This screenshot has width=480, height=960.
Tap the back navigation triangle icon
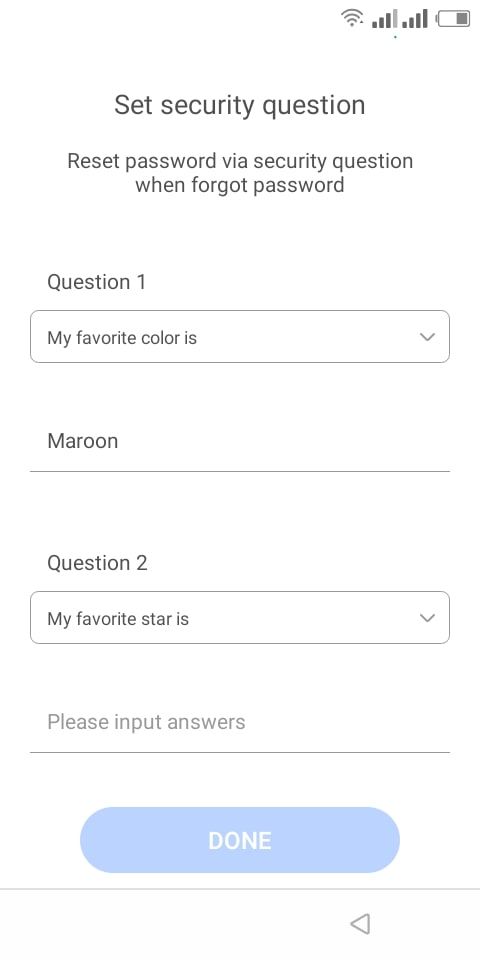(x=361, y=923)
